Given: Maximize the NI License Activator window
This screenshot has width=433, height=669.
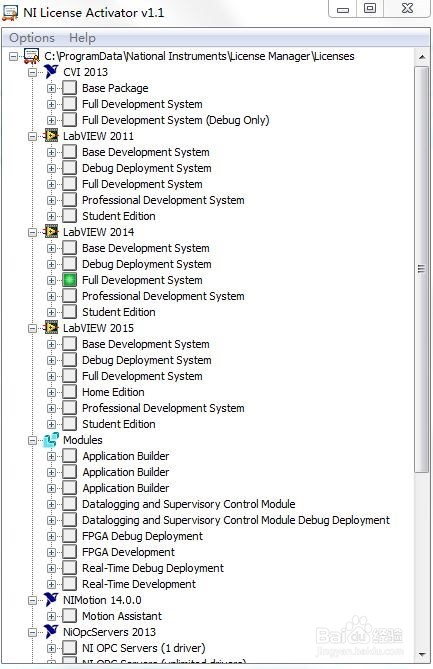Looking at the screenshot, I should click(x=370, y=9).
